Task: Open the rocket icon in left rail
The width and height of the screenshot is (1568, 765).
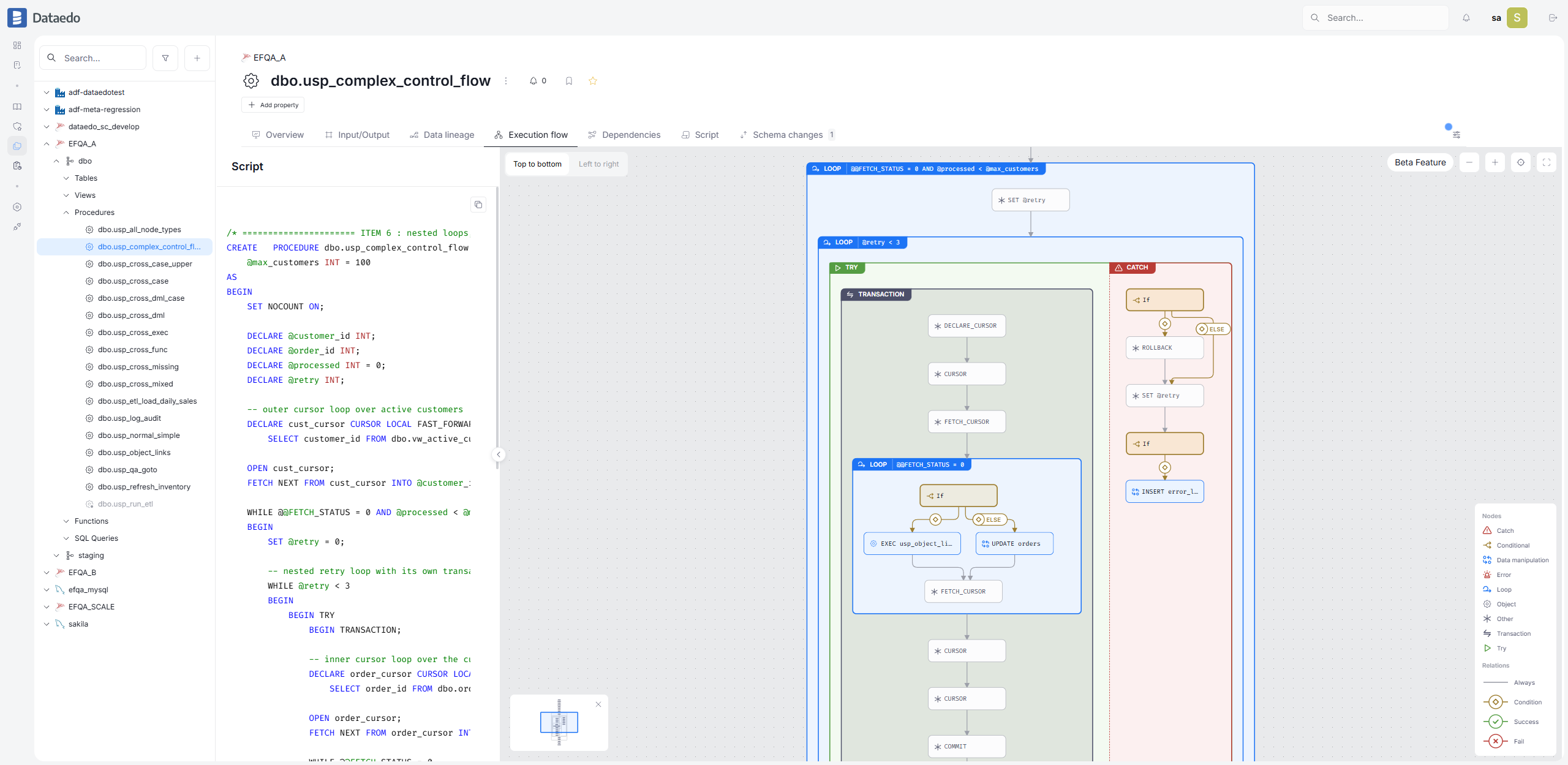Action: [x=17, y=227]
